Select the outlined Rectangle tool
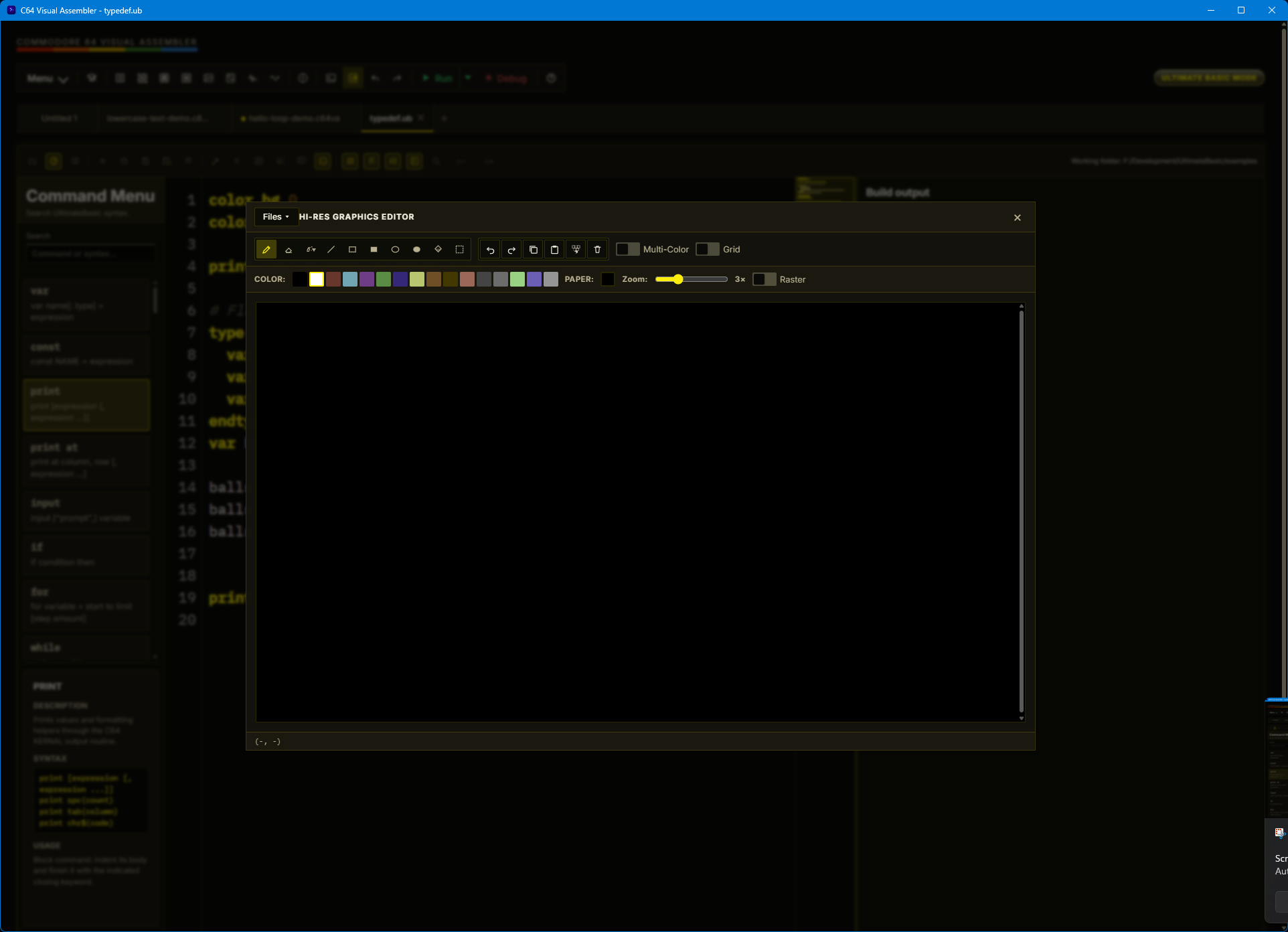Image resolution: width=1288 pixels, height=932 pixels. coord(352,250)
